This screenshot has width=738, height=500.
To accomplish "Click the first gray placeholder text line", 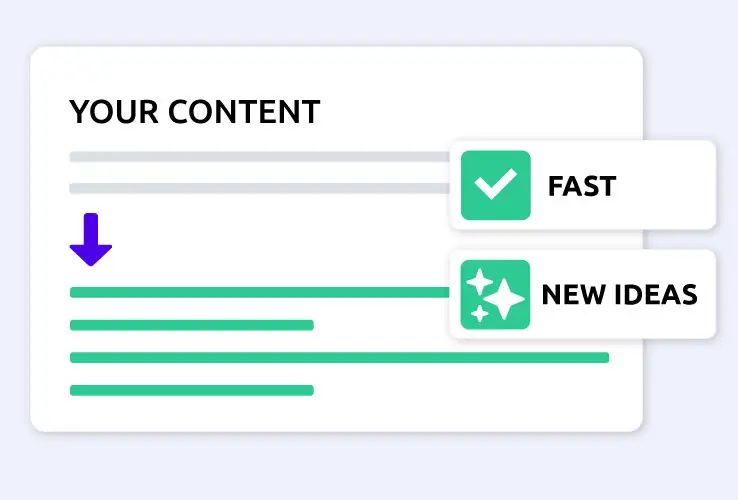I will click(259, 156).
